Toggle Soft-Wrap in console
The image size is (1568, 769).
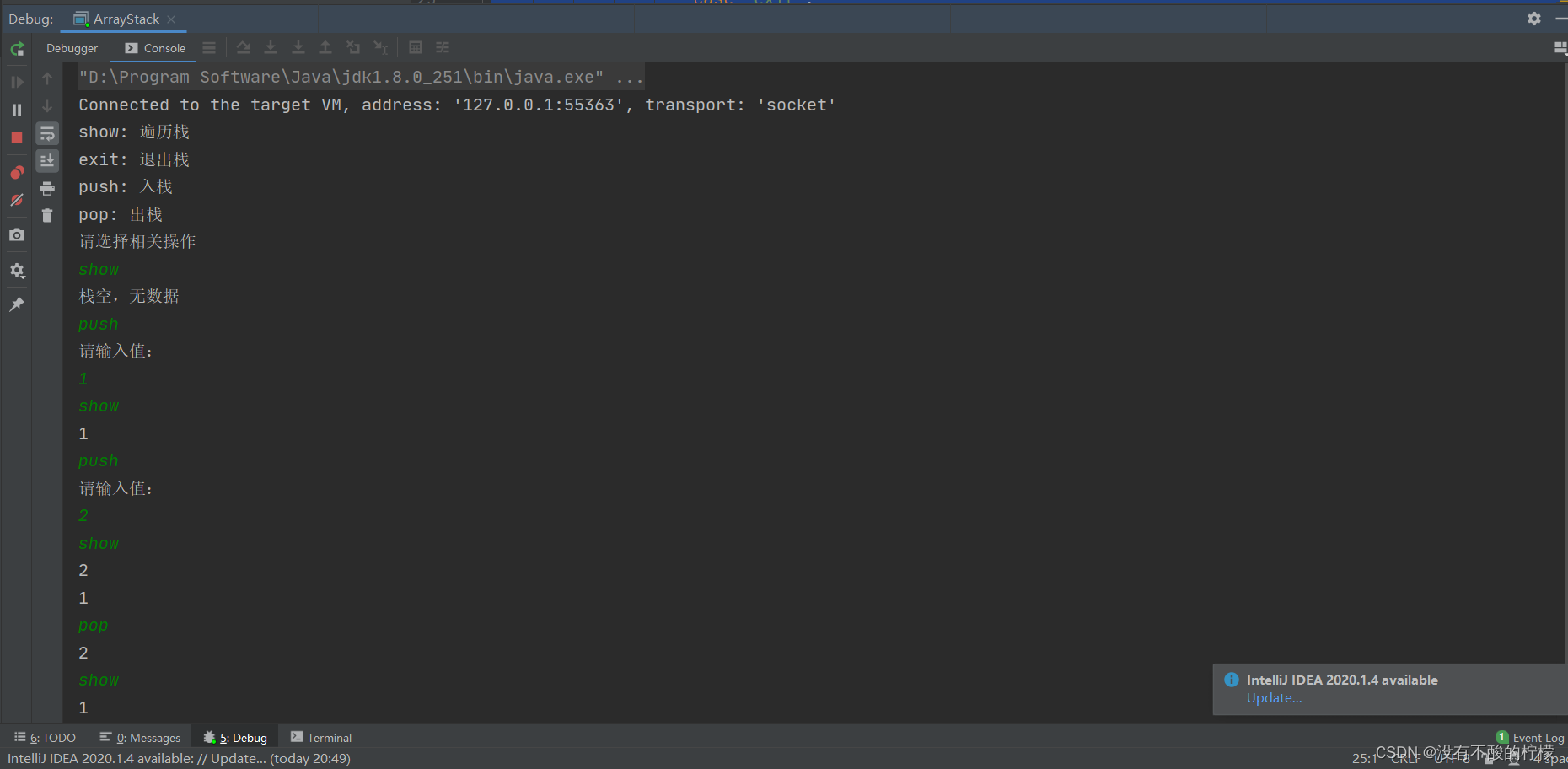[47, 134]
